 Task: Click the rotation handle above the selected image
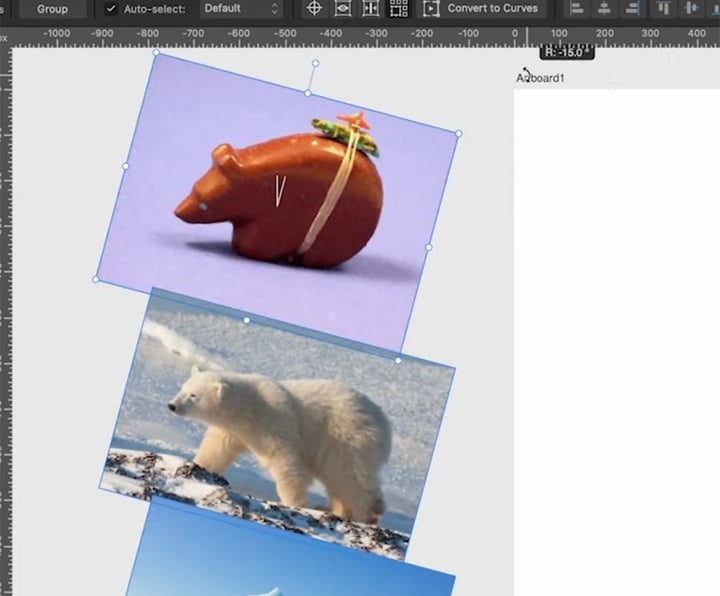click(x=314, y=63)
